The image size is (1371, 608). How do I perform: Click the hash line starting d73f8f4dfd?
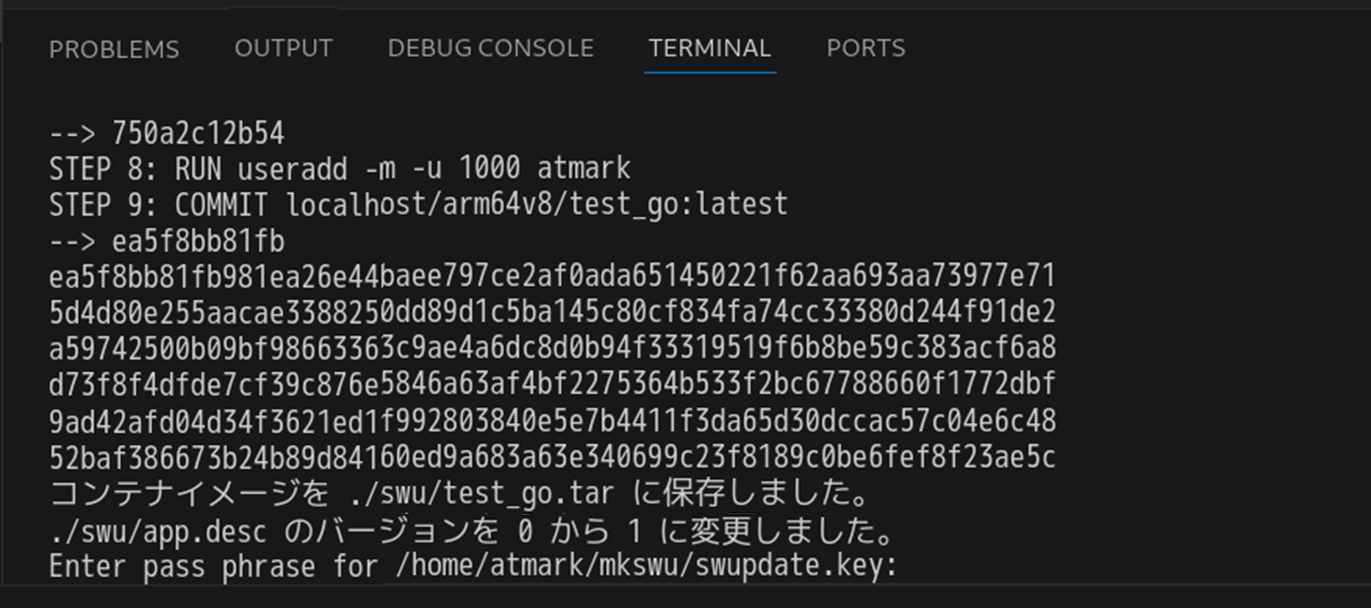(x=552, y=385)
